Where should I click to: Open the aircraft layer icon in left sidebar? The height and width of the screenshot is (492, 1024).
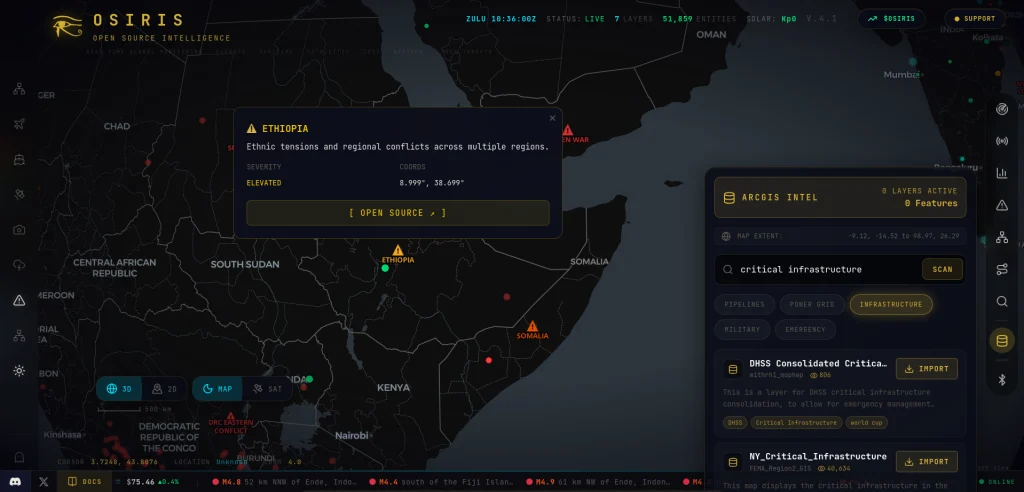(x=19, y=124)
